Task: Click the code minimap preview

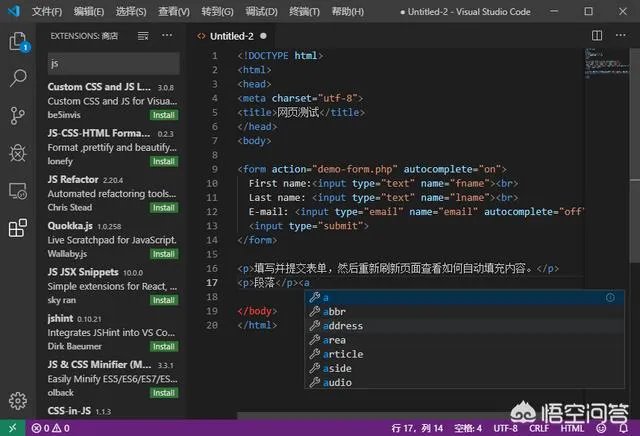Action: pos(607,63)
